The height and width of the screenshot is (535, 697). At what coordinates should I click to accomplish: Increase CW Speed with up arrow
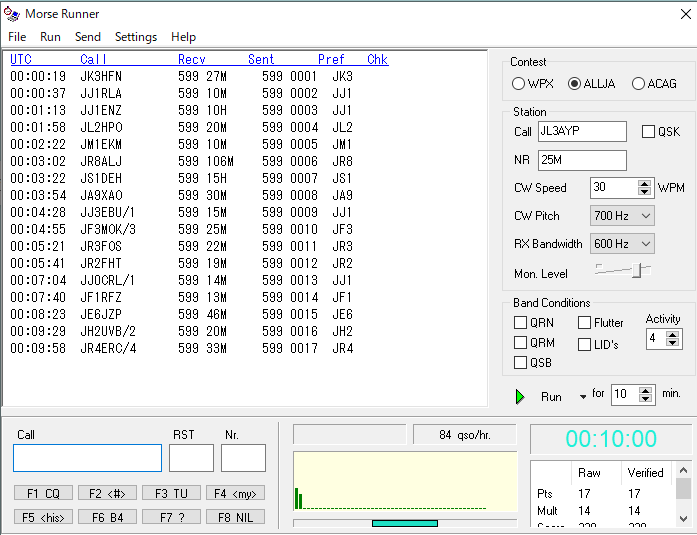pos(644,184)
